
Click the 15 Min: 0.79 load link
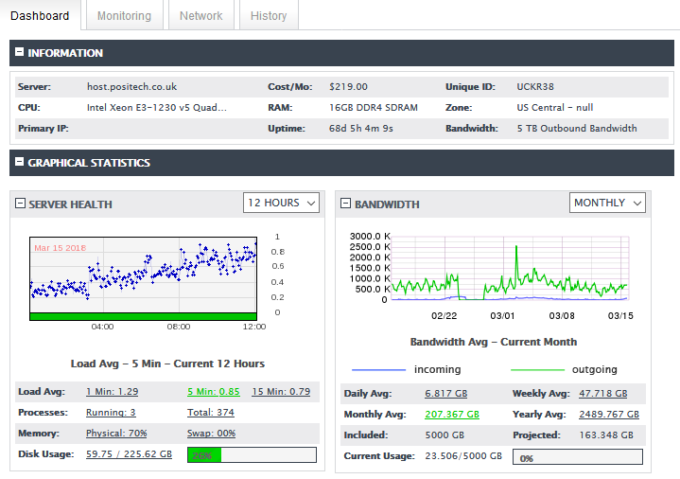pos(281,392)
